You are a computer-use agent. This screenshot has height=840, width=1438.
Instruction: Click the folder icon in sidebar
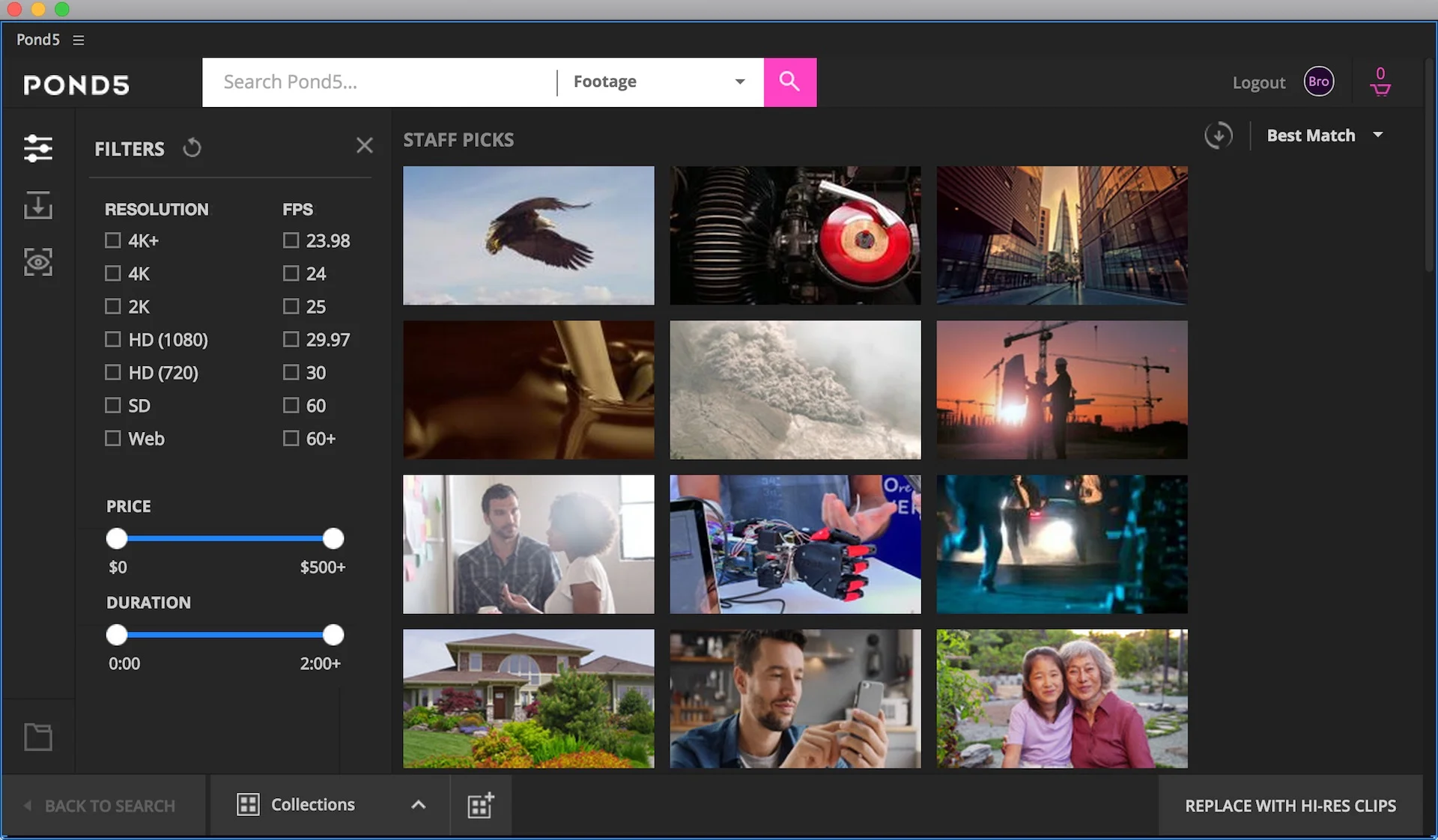click(37, 737)
